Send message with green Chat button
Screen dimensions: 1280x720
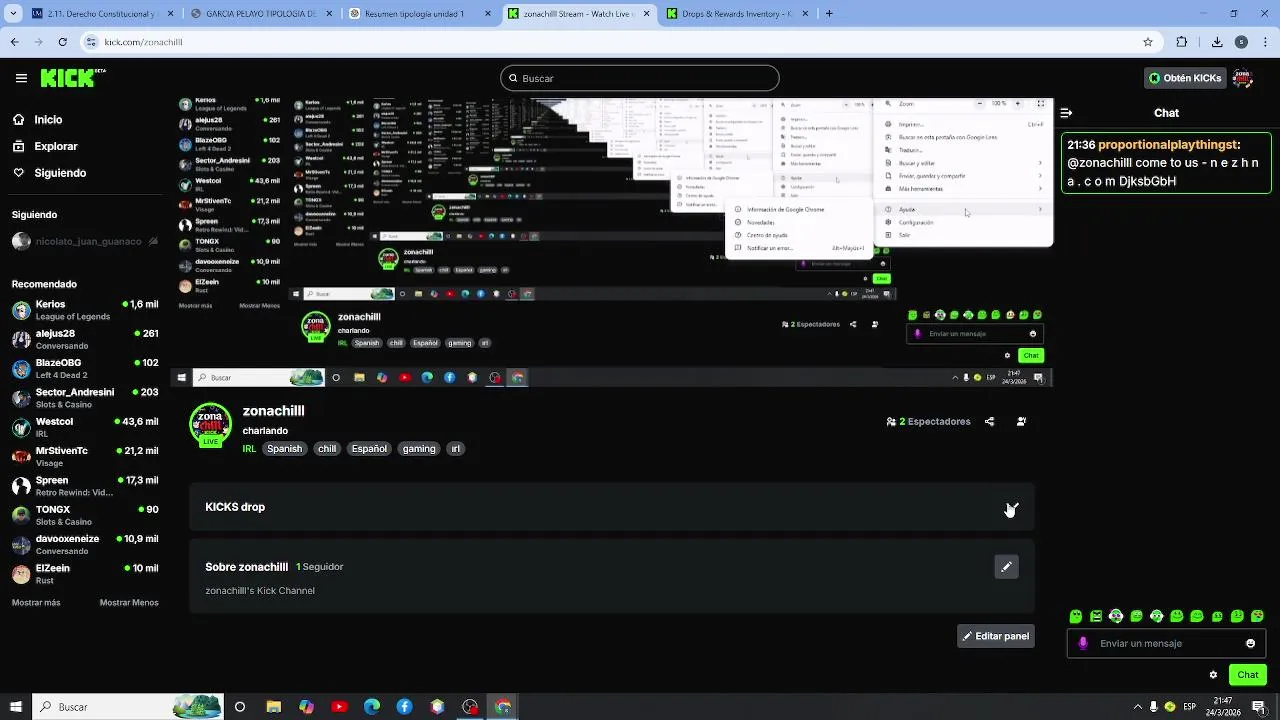click(x=1248, y=675)
